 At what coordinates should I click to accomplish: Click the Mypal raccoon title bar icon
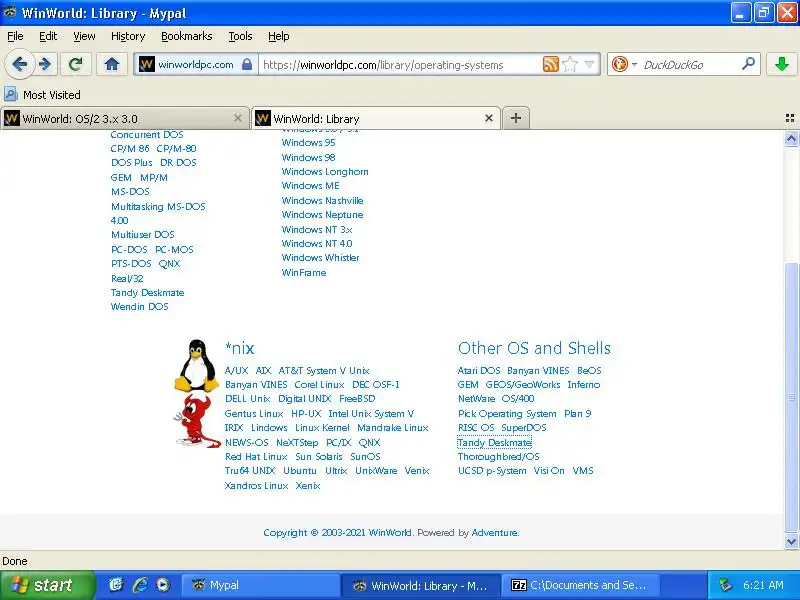click(10, 12)
